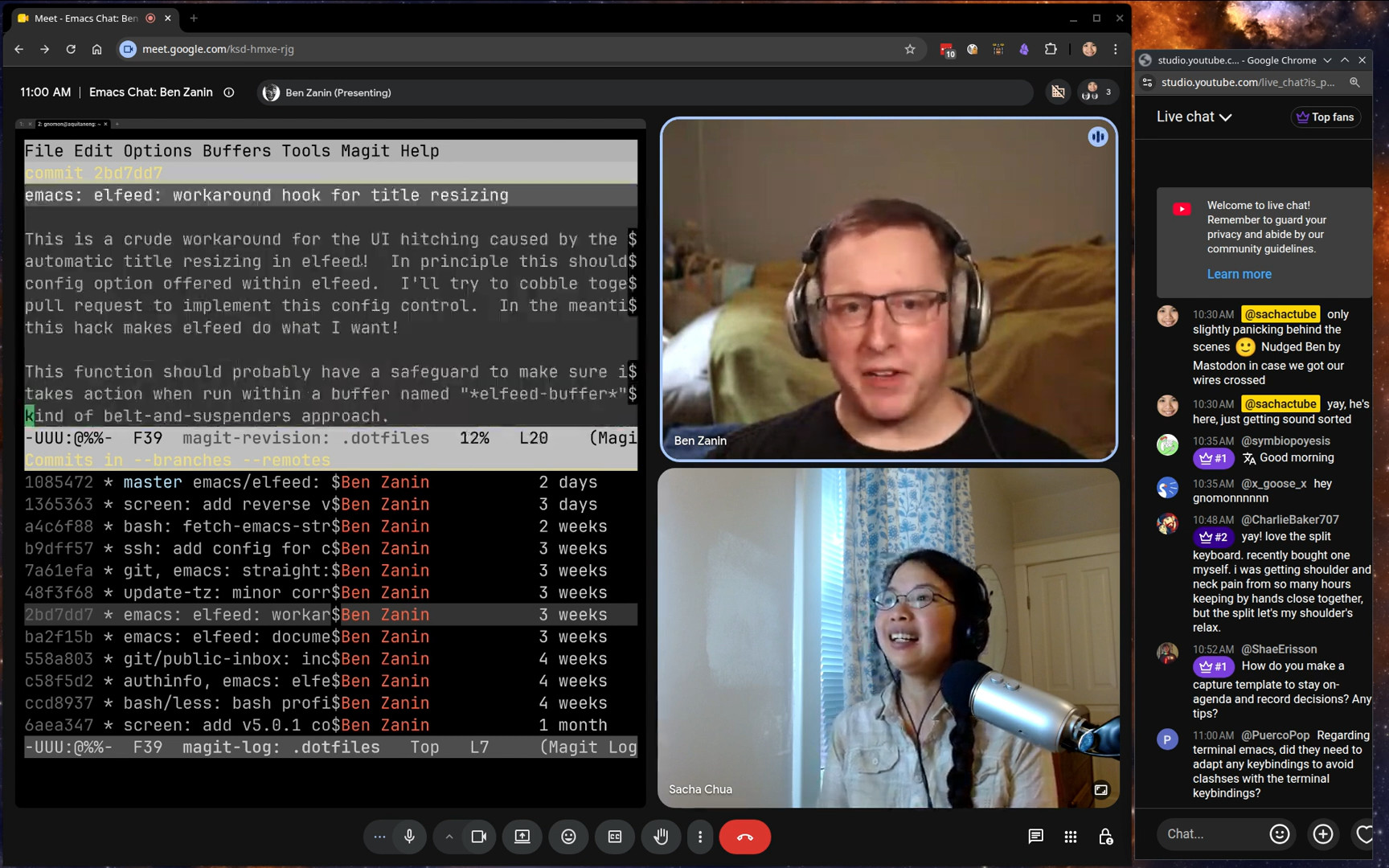Open the red calendar extension icon

pos(947,50)
